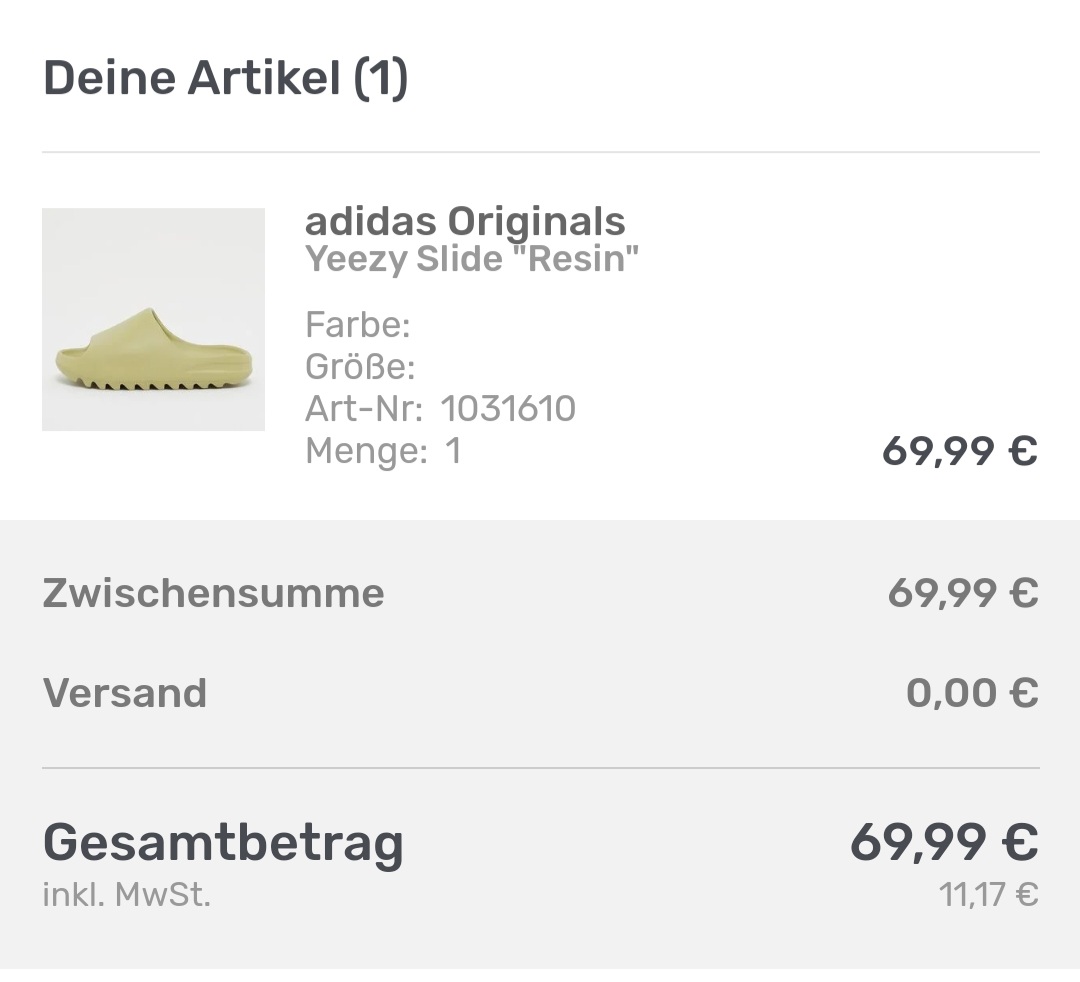
Task: Click the item price in the product row
Action: 959,451
